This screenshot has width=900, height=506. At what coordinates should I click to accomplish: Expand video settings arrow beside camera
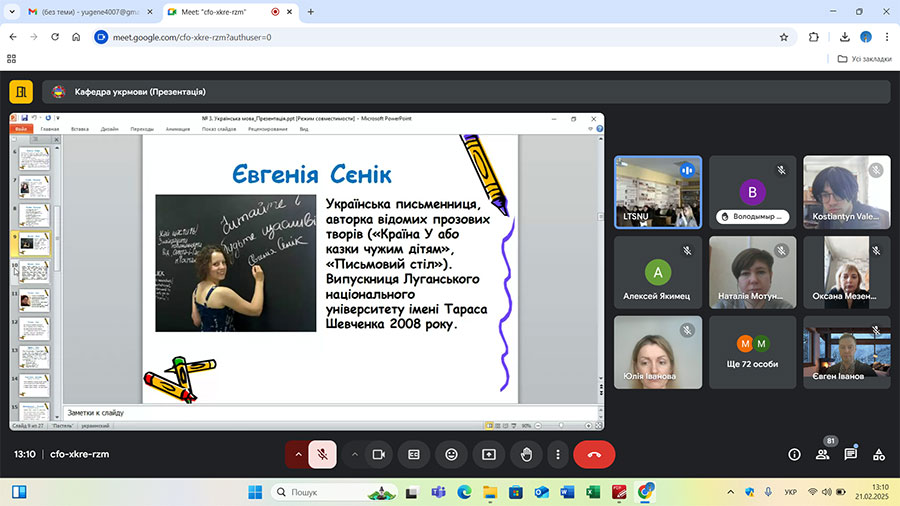pos(354,454)
